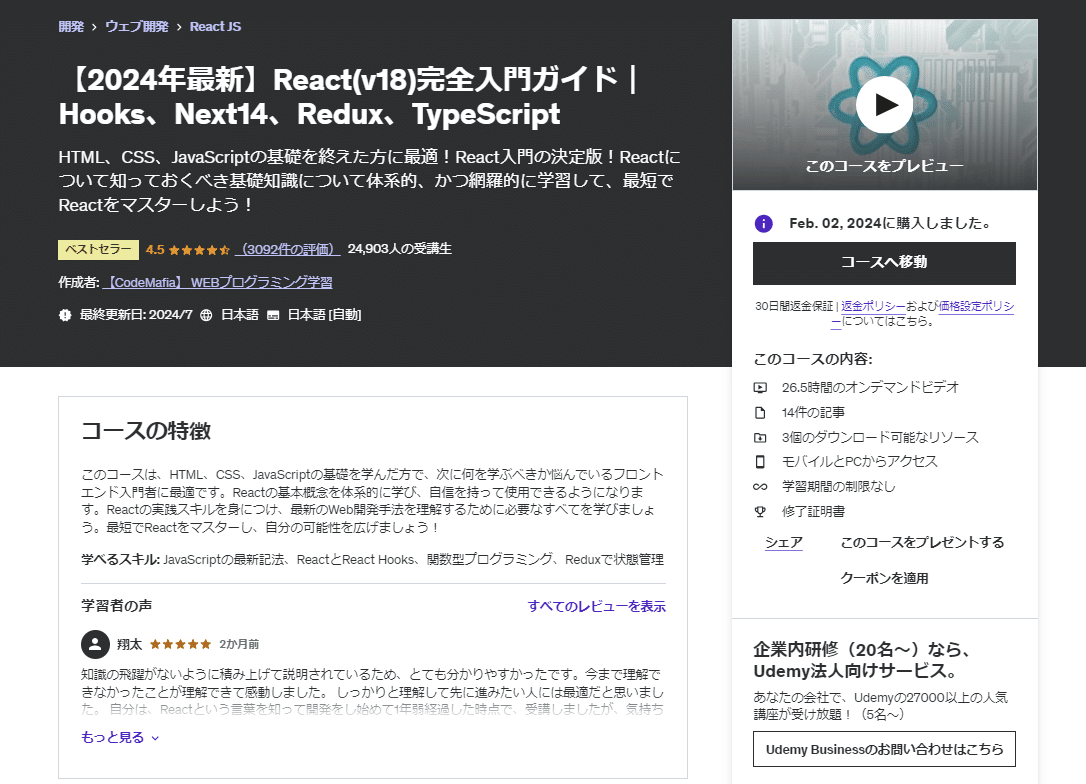Open the 3092件の評価 ratings link
Image resolution: width=1086 pixels, height=784 pixels.
287,249
